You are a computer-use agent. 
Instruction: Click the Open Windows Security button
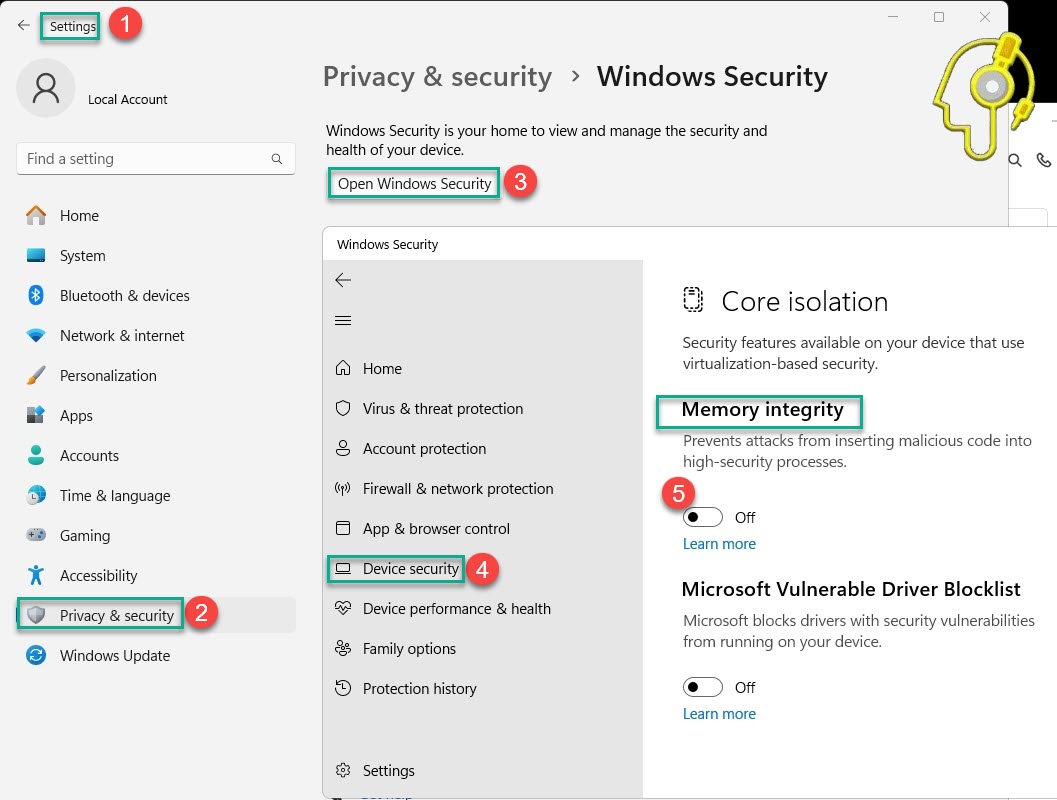[414, 183]
